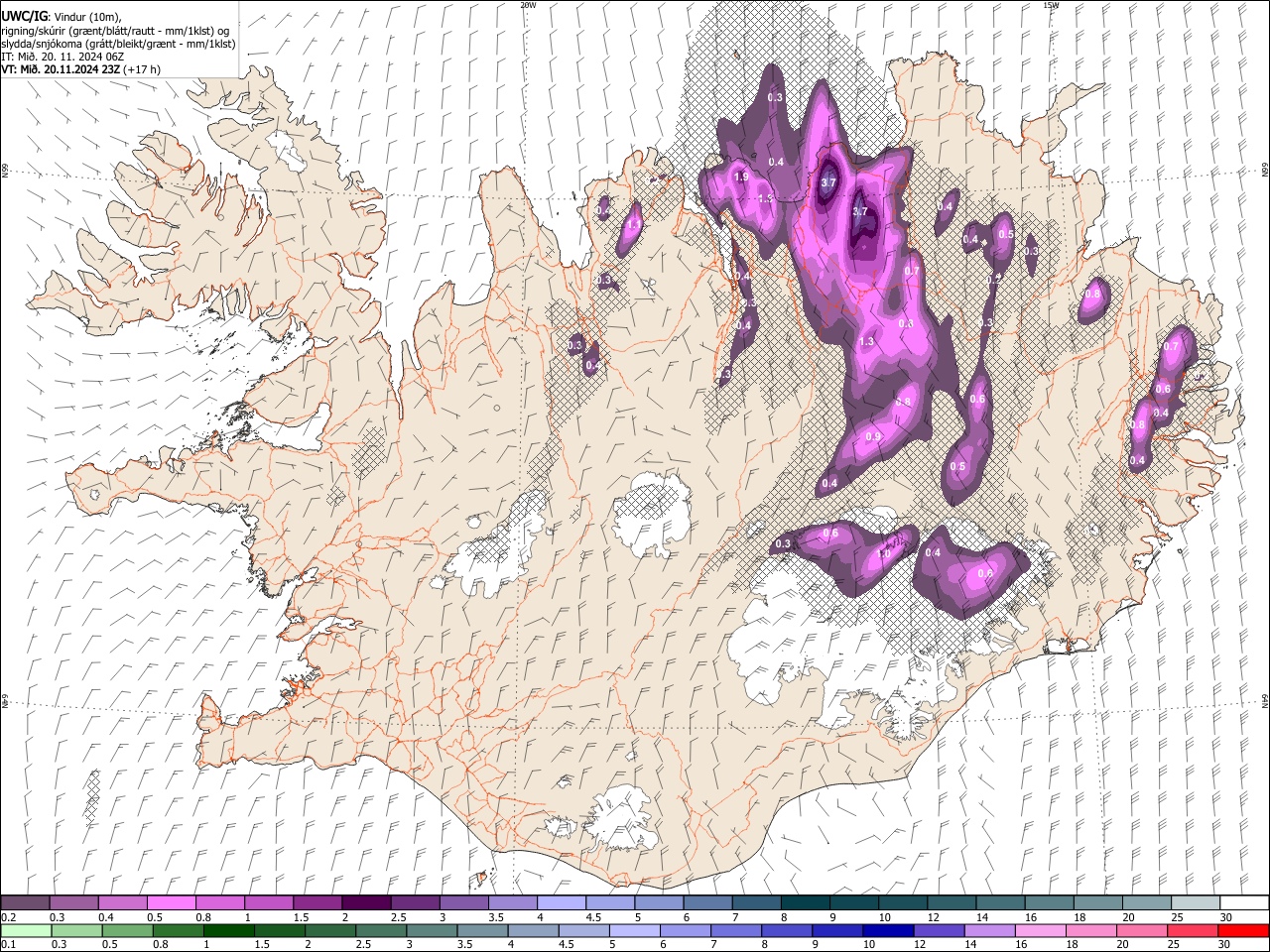Viewport: 1270px width, 952px height.
Task: Click the bright red swatch above 30 in lower legend
Action: [x=1243, y=930]
